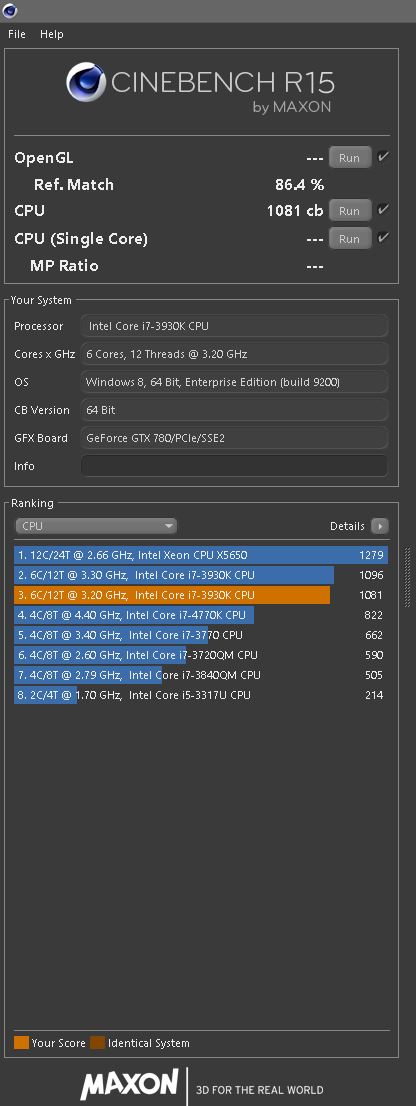Toggle the CPU (Single Core) test checkbox

click(x=383, y=238)
